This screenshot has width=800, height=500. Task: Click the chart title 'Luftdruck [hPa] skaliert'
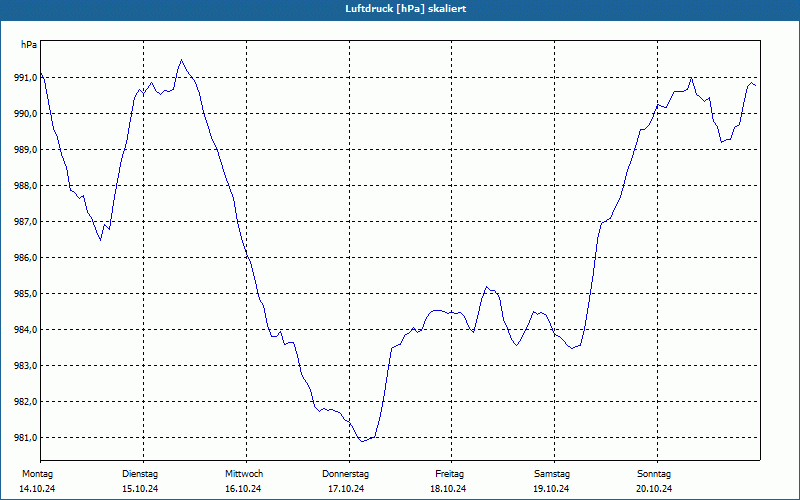[406, 9]
